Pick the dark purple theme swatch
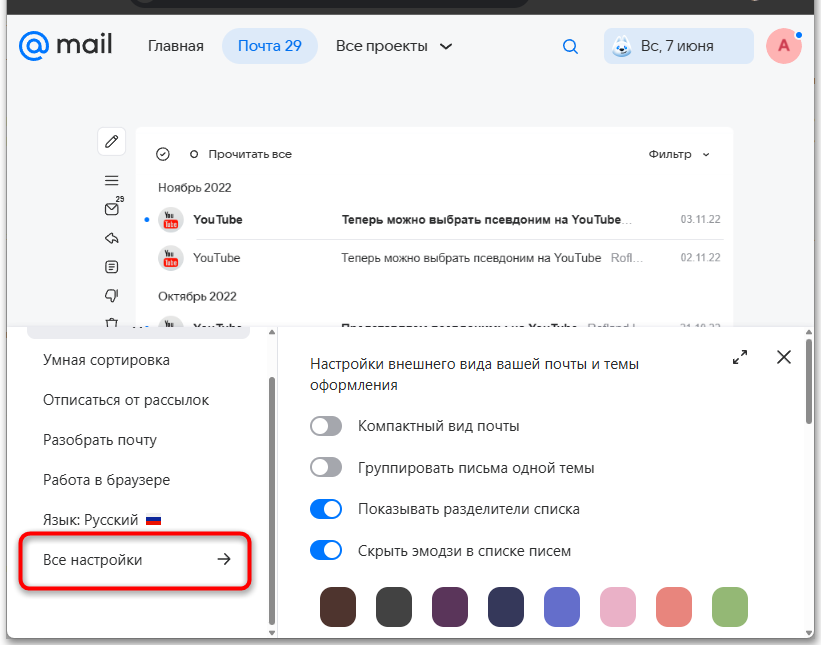The image size is (821, 645). 450,607
